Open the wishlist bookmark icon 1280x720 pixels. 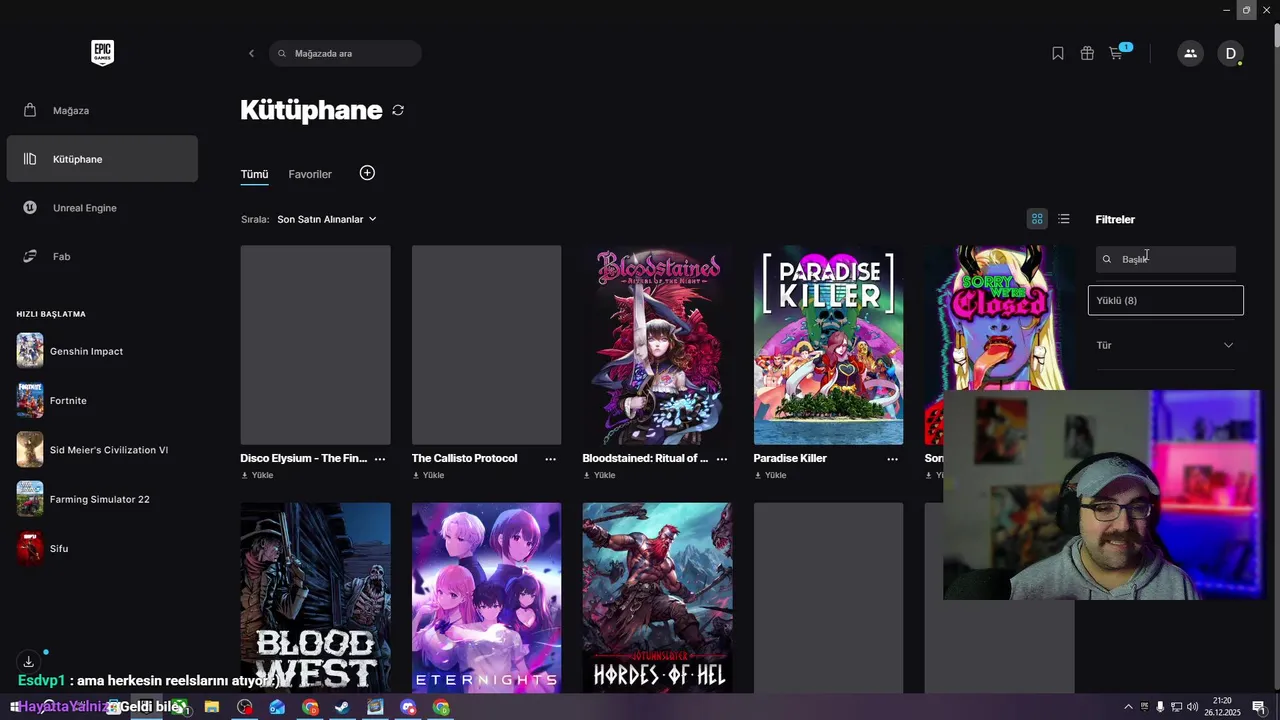(x=1058, y=53)
